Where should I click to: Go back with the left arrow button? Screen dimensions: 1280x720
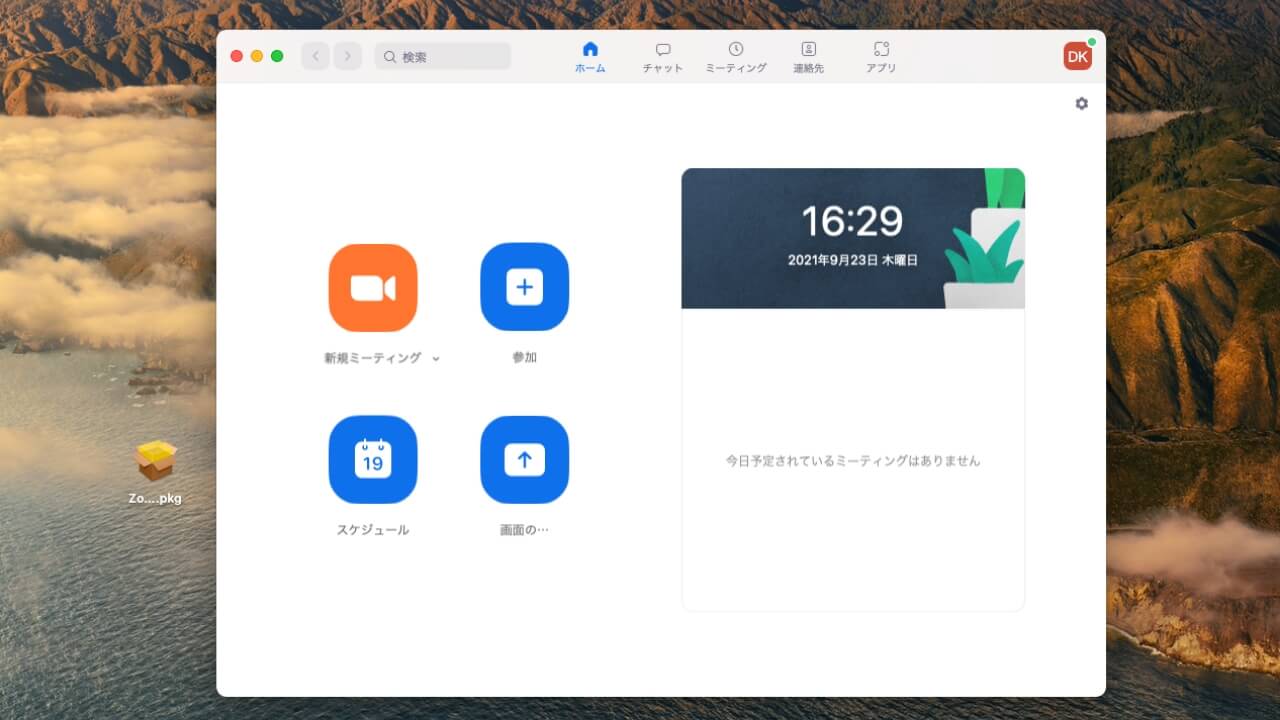tap(316, 56)
